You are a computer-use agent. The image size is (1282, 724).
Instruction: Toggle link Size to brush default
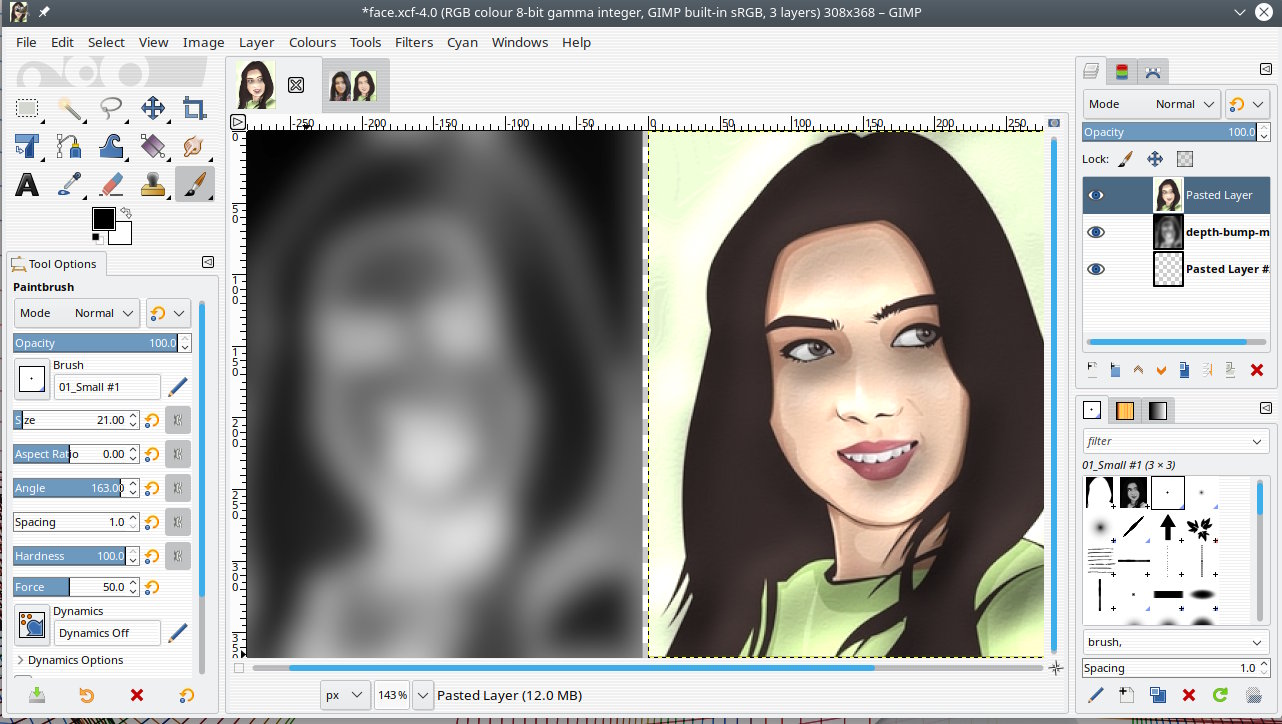(x=178, y=420)
